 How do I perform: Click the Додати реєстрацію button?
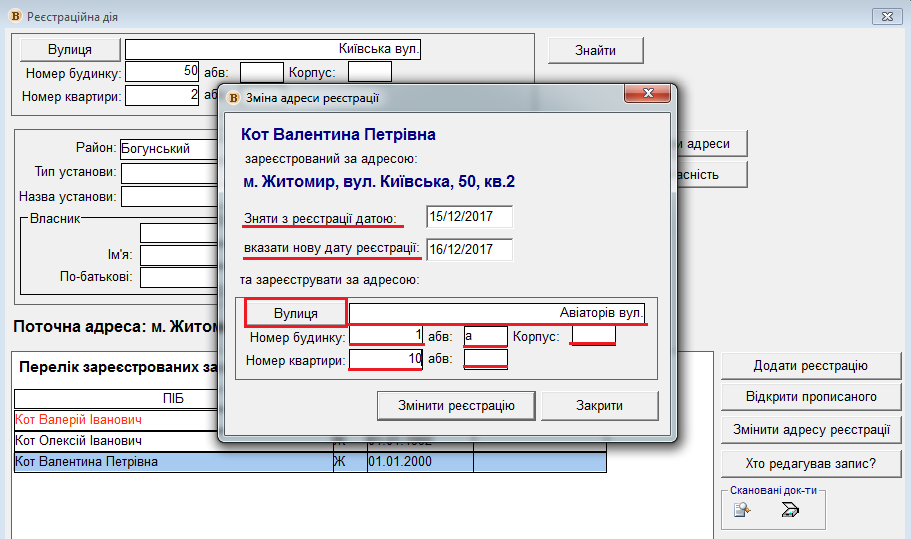(811, 366)
